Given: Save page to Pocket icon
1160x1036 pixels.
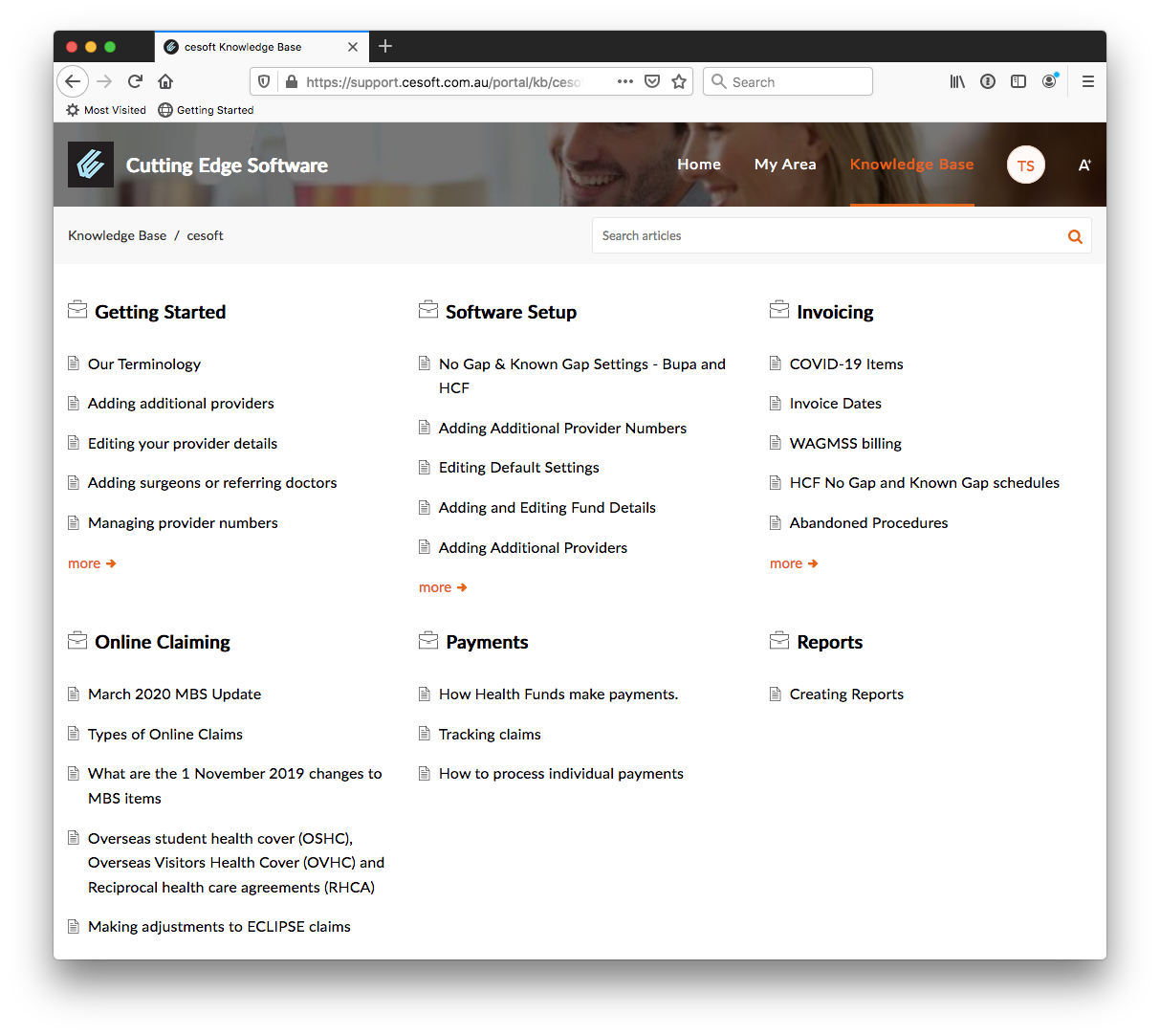Looking at the screenshot, I should pyautogui.click(x=652, y=81).
